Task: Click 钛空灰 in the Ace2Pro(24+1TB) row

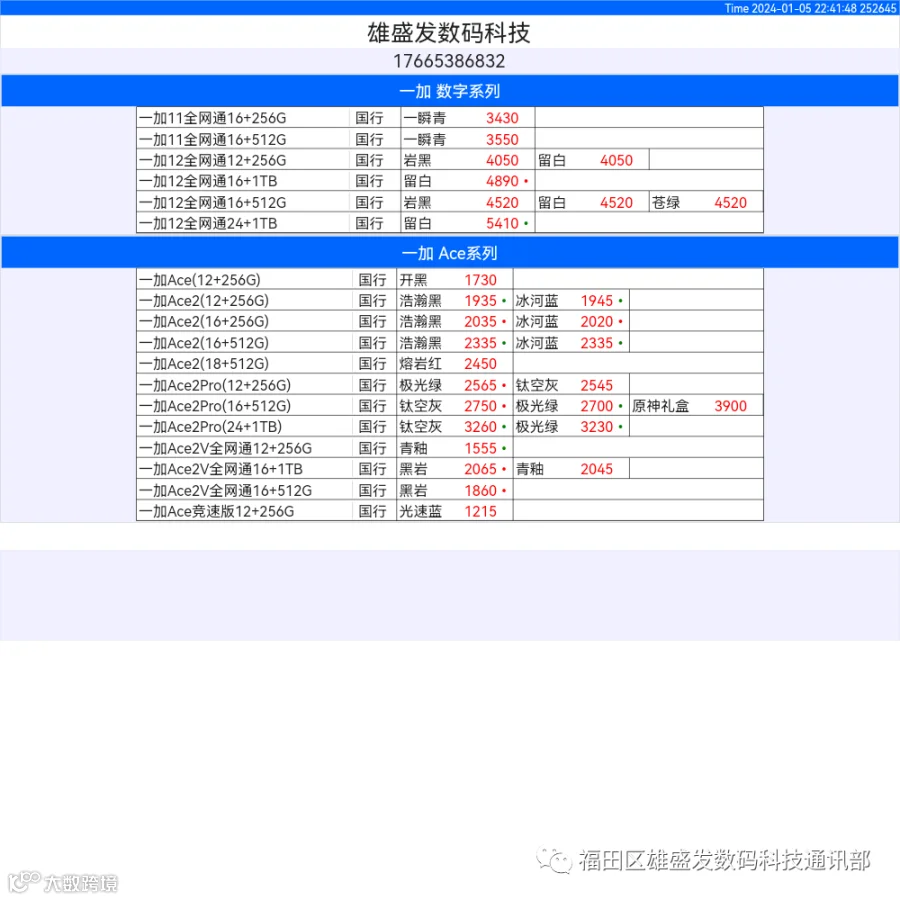Action: [x=421, y=427]
